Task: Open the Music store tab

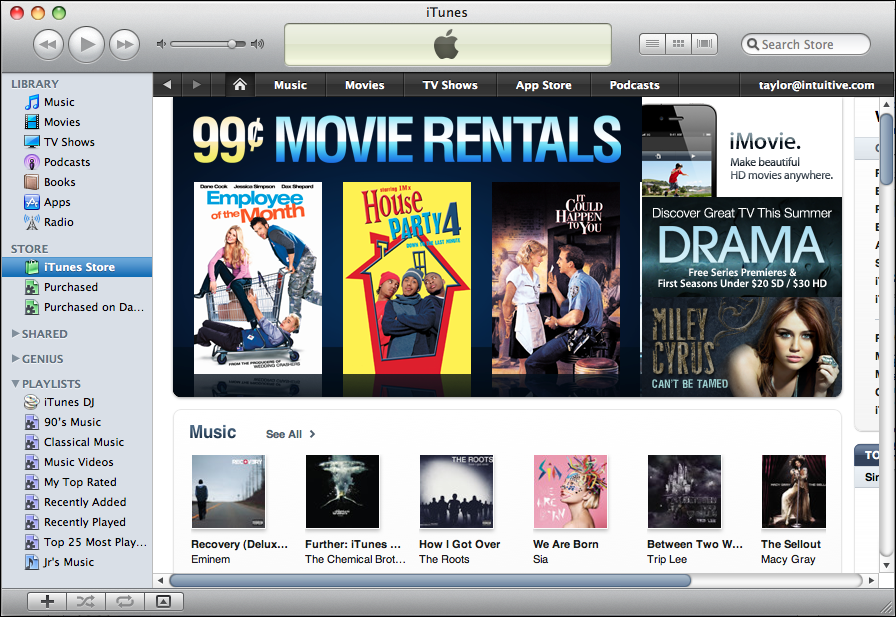Action: click(290, 85)
